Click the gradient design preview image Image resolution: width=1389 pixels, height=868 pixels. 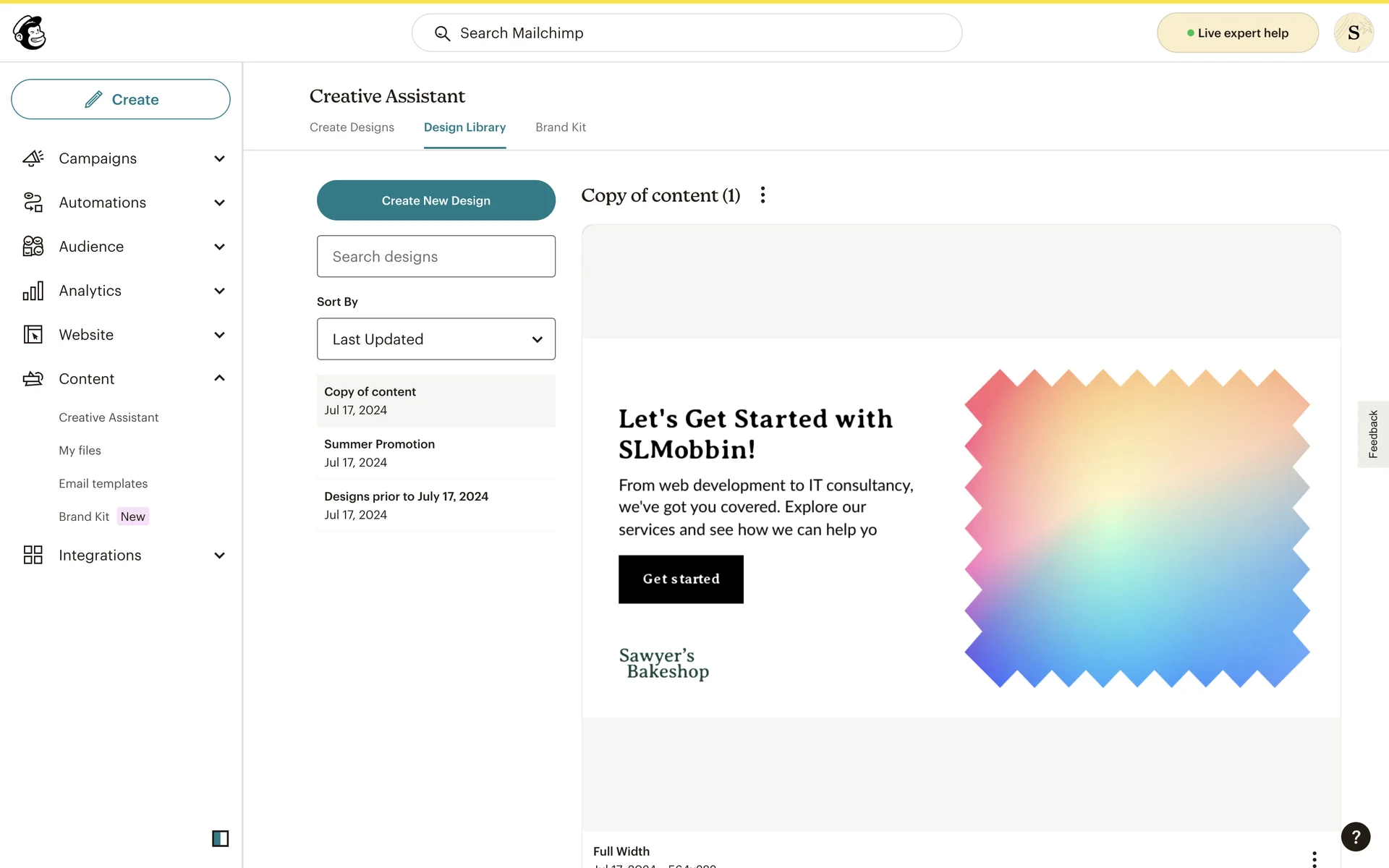(x=1137, y=528)
